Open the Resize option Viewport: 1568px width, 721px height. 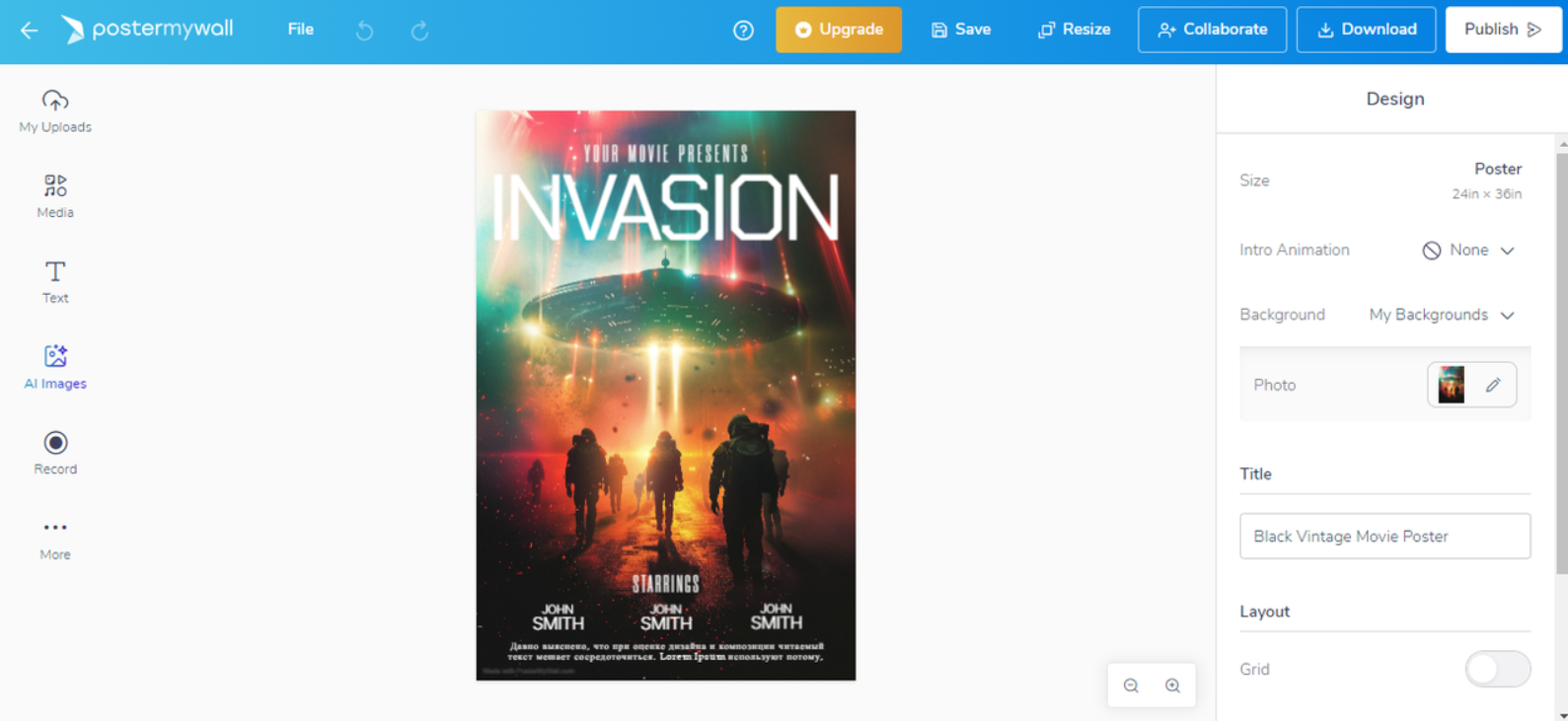1075,30
